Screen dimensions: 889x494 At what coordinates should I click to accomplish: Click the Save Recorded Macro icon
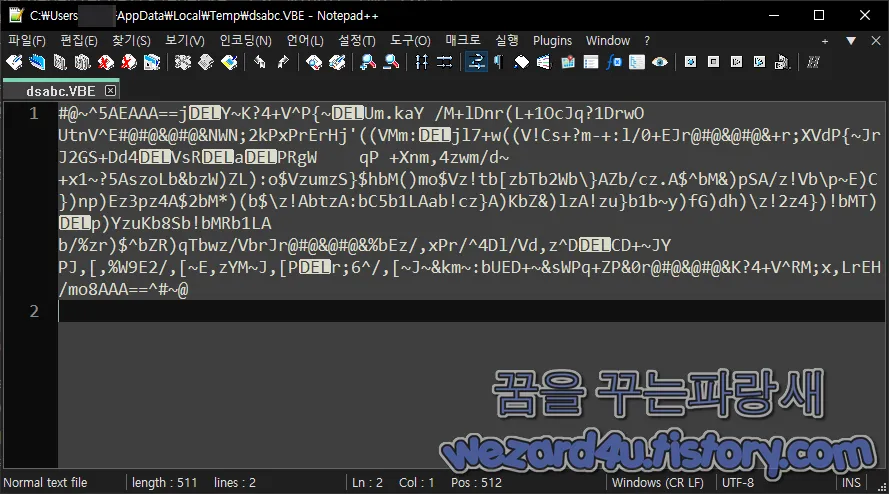pyautogui.click(x=782, y=62)
